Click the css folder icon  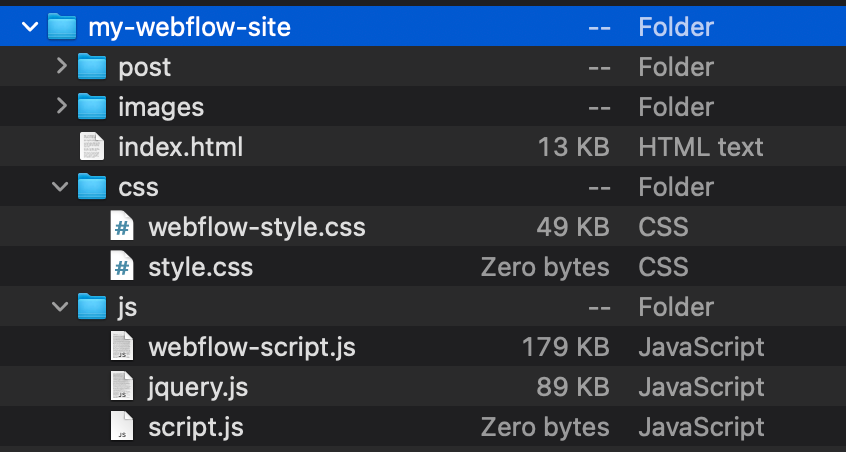(92, 187)
